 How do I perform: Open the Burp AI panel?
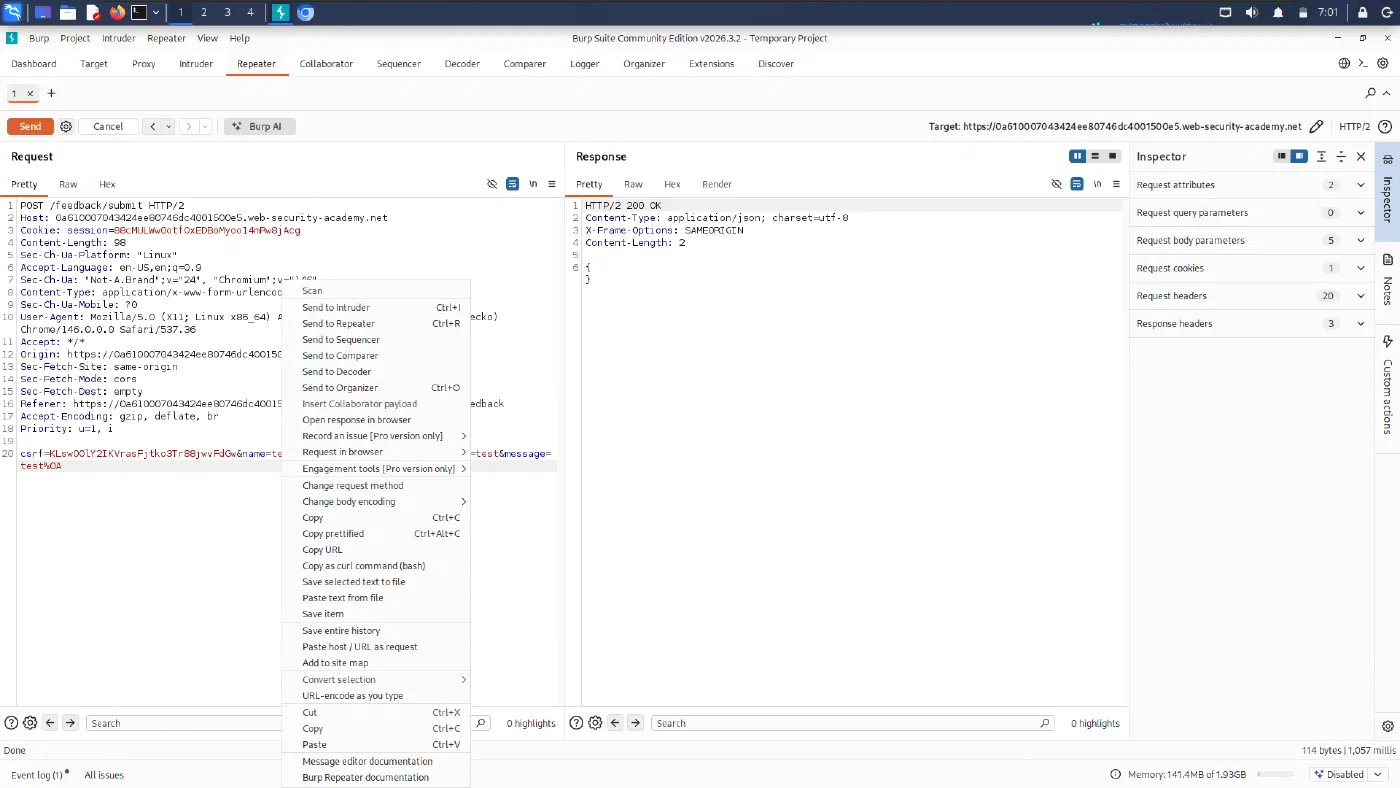tap(259, 127)
